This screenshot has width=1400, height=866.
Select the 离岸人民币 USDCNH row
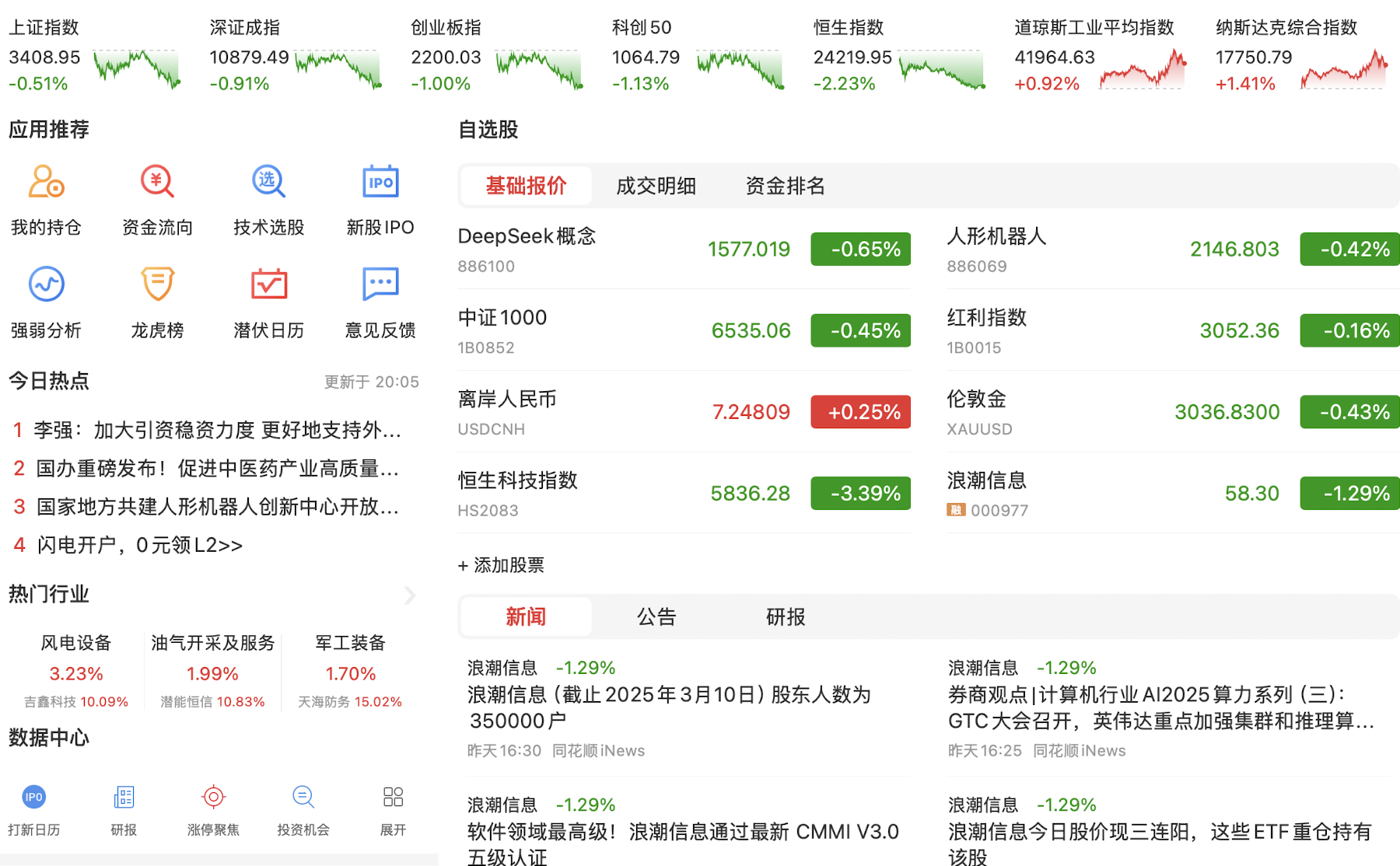tap(684, 412)
